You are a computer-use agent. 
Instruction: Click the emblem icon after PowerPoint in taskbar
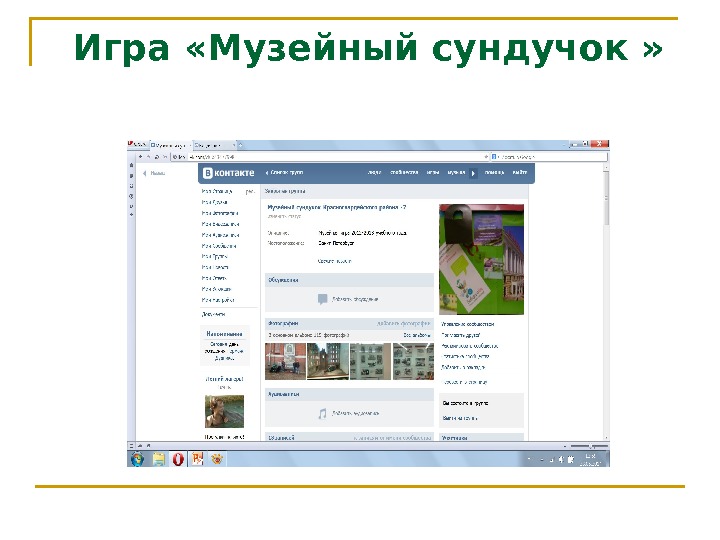click(217, 458)
